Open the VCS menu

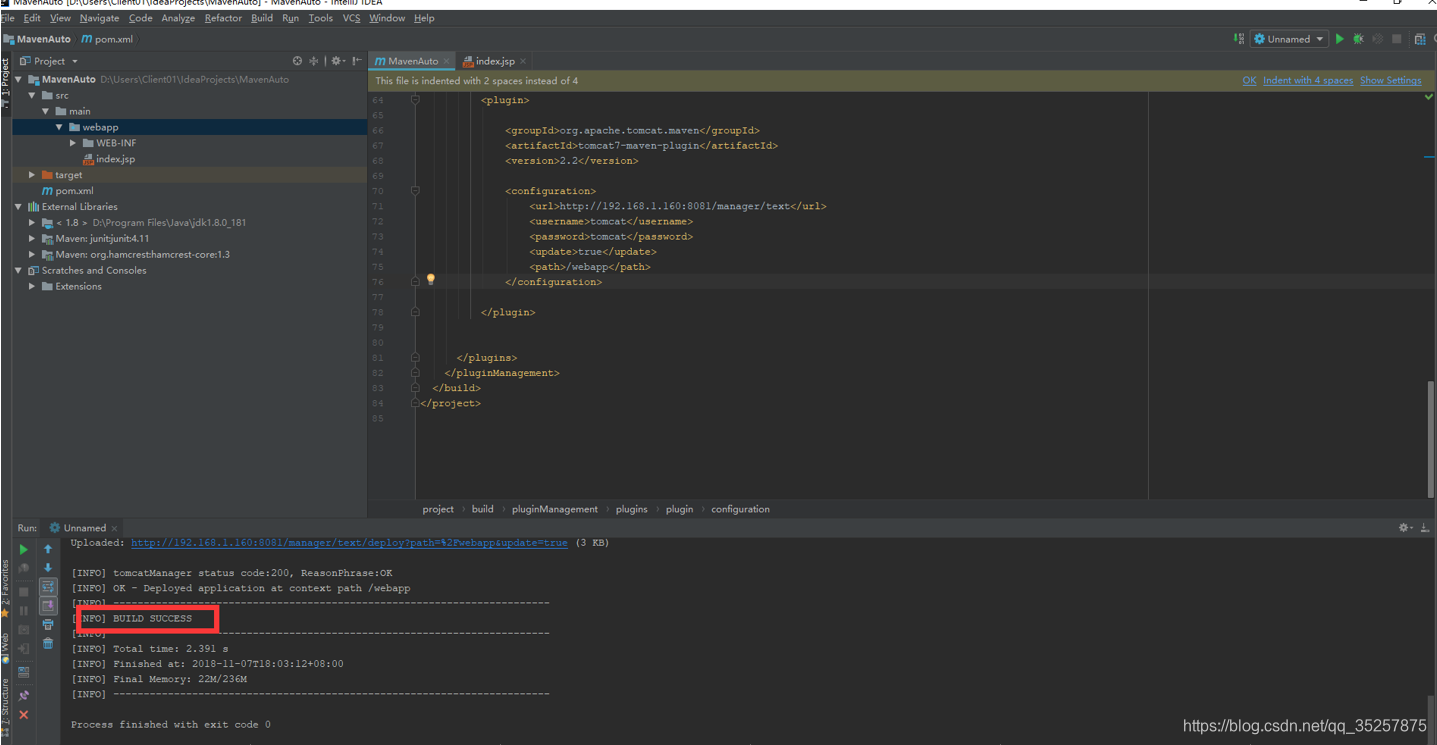pos(351,18)
